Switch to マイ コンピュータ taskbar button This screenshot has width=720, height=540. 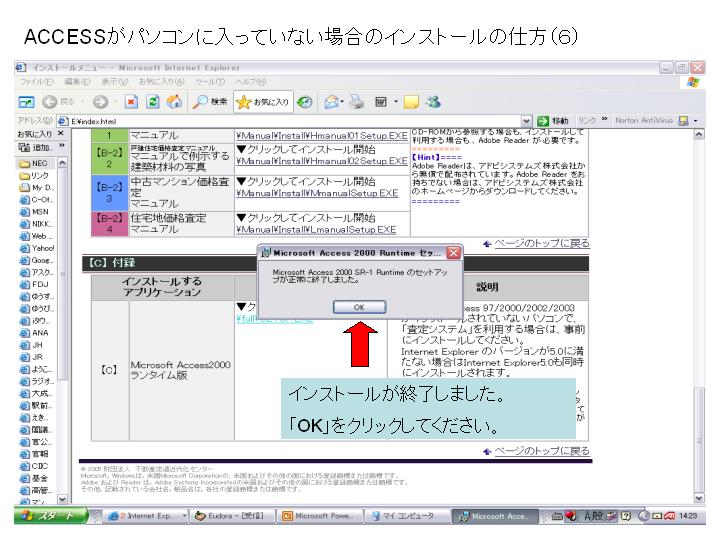(406, 516)
